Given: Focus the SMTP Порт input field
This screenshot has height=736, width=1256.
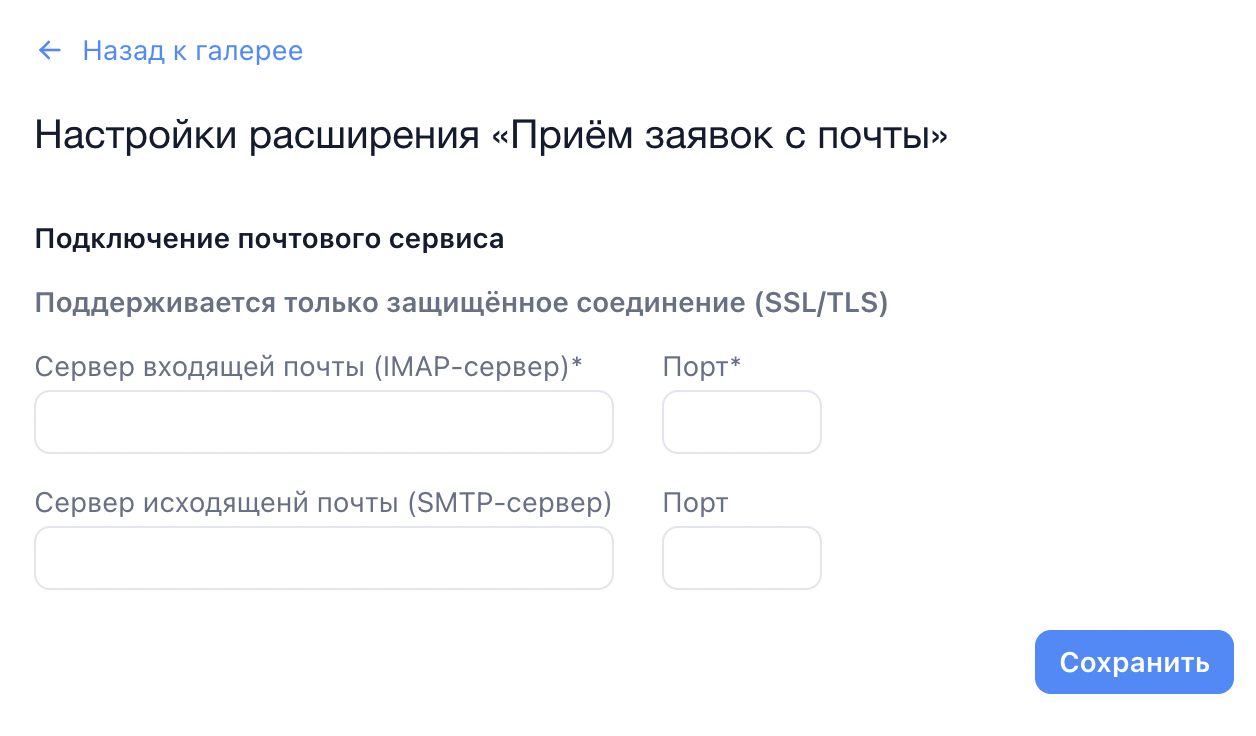Looking at the screenshot, I should click(x=741, y=558).
